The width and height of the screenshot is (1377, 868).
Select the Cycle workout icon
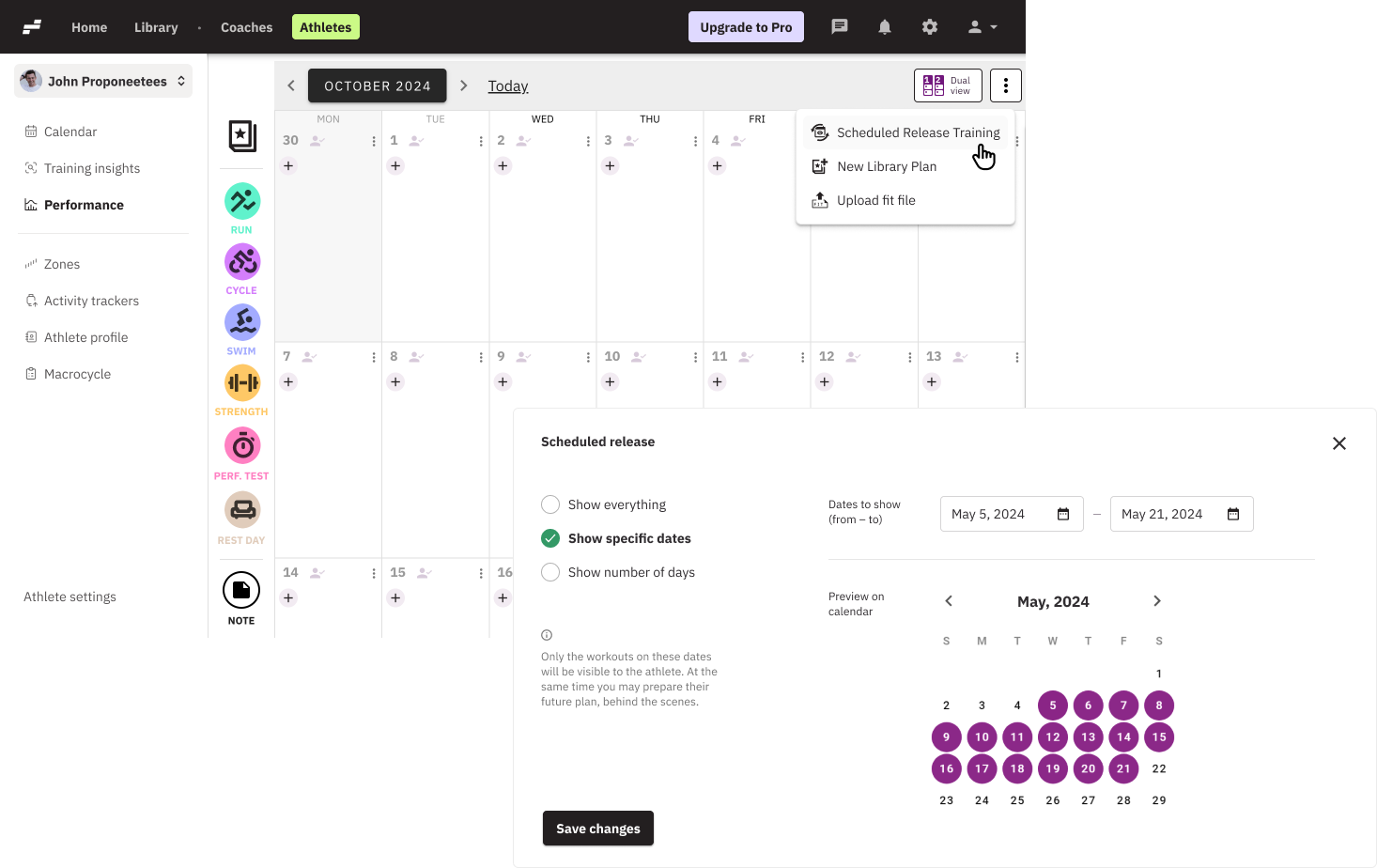pos(241,262)
